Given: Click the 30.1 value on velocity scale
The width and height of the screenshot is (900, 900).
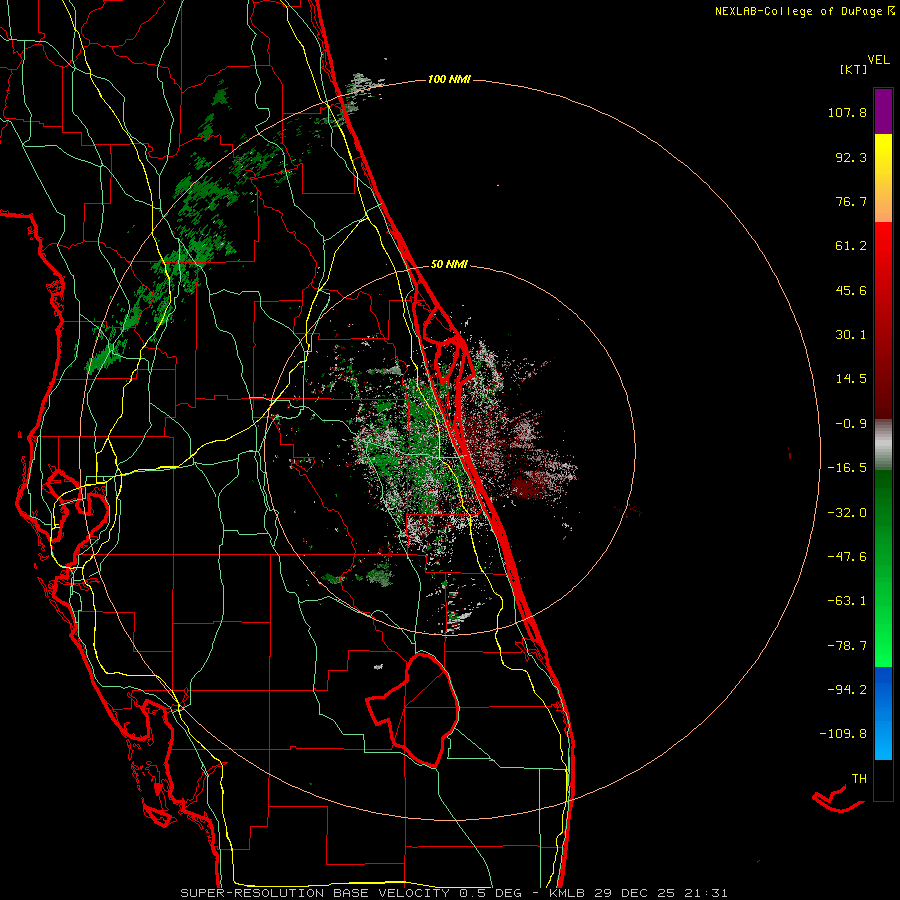Looking at the screenshot, I should click(851, 335).
